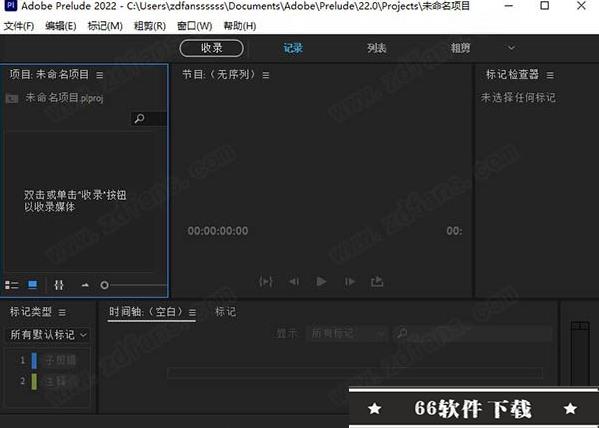599x428 pixels.
Task: Switch to the 粗剪 workspace tab
Action: tap(460, 48)
